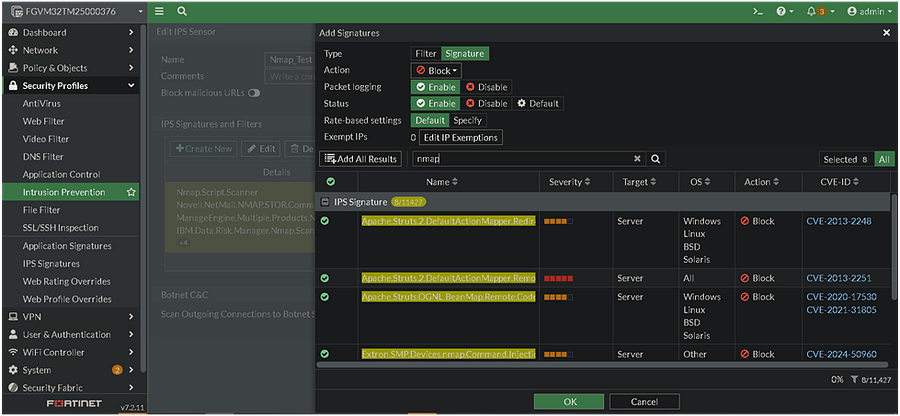
Task: Enable packet logging
Action: (x=436, y=87)
